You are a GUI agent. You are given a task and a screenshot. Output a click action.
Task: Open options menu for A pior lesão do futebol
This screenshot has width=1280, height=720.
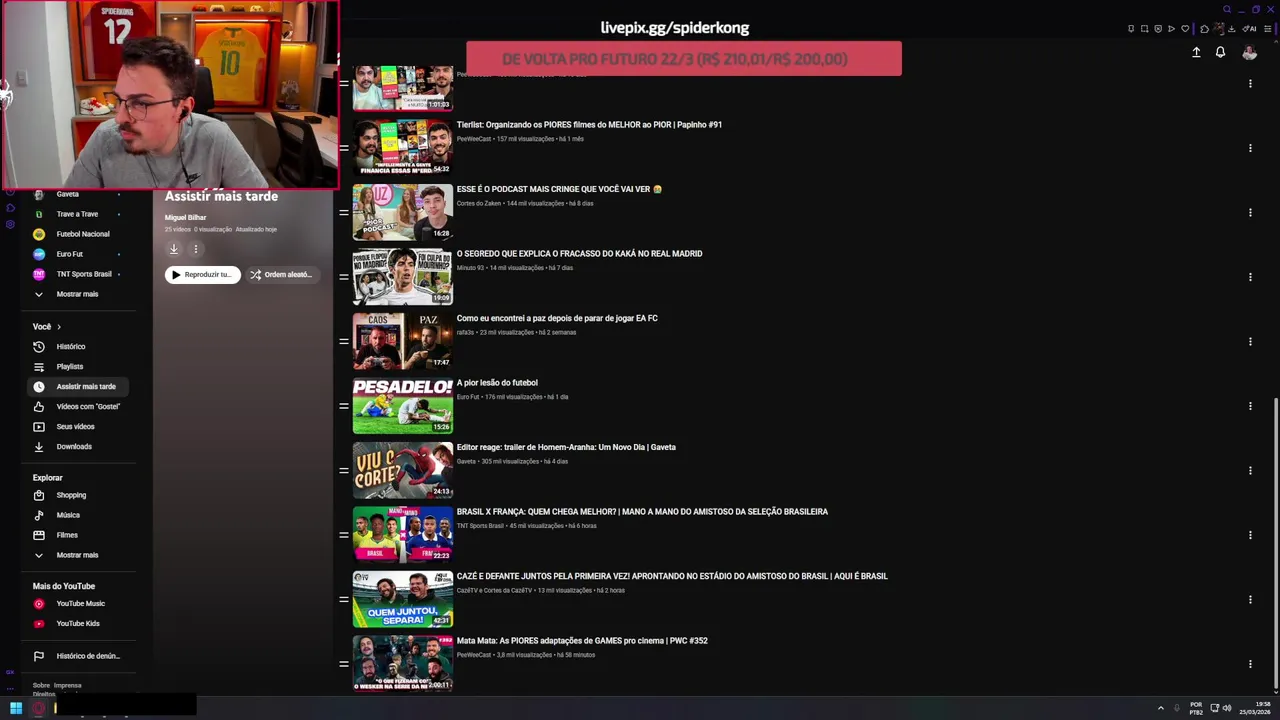[x=1250, y=406]
